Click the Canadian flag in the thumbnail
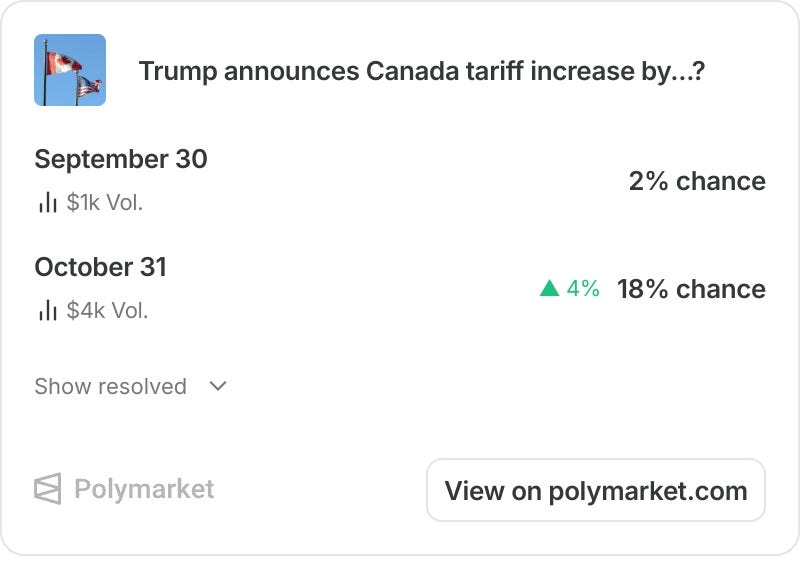Viewport: 800px width, 564px height. coord(63,63)
